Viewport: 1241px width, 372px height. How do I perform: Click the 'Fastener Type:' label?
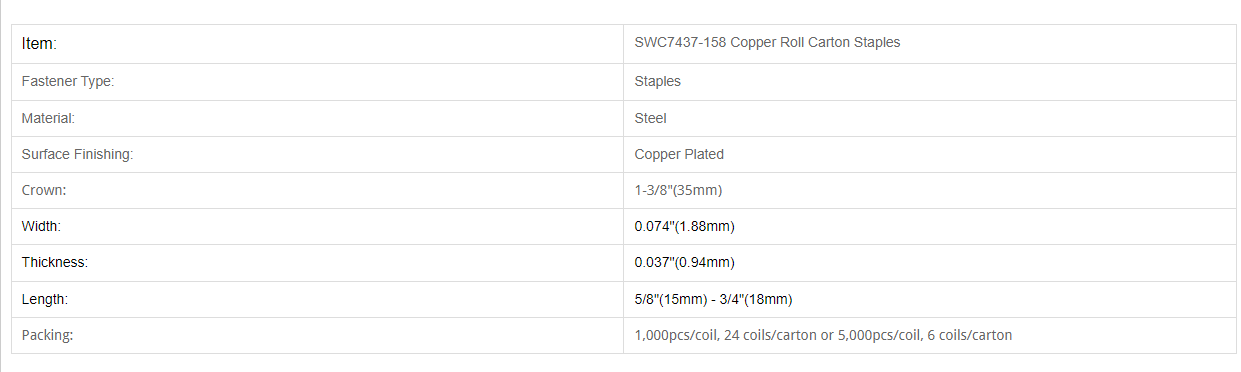click(68, 82)
